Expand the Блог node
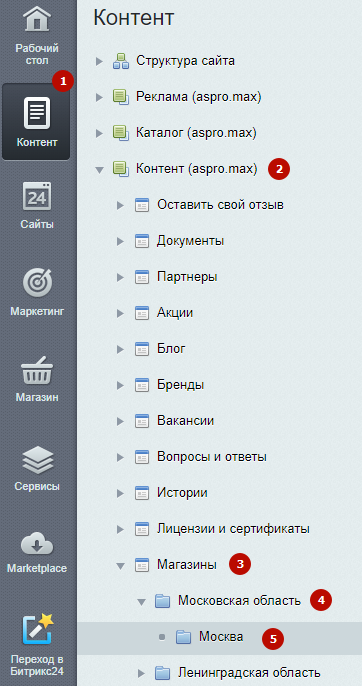The image size is (362, 686). (x=120, y=349)
